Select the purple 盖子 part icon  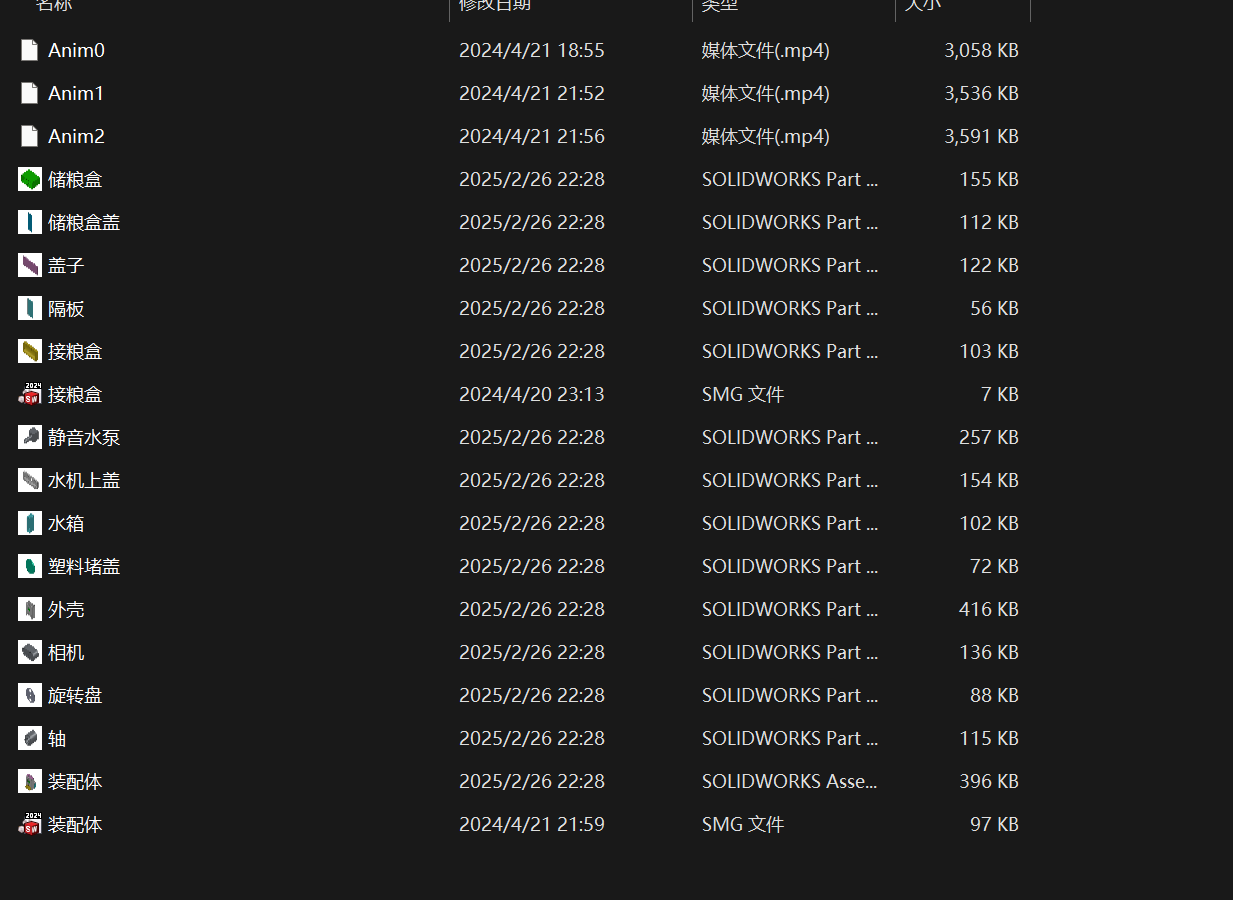30,265
